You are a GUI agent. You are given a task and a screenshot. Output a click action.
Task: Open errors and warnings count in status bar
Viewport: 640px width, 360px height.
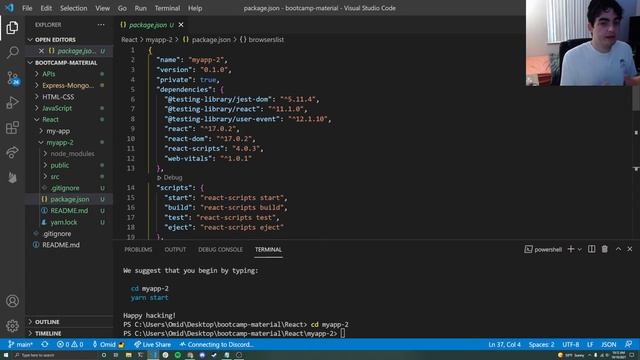[x=70, y=344]
